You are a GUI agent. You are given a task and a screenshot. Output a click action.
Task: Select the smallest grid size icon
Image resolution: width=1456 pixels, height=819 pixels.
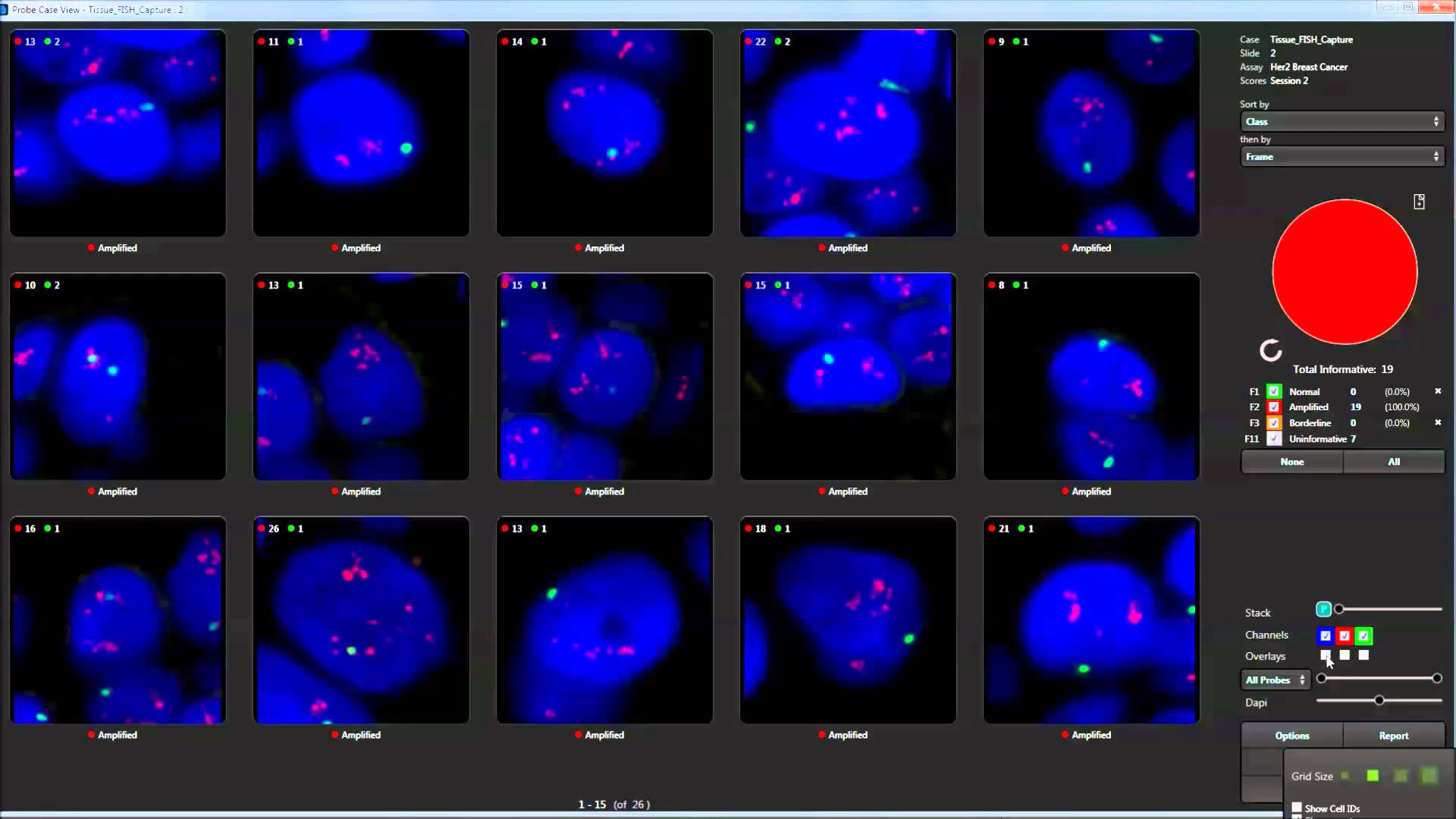[x=1345, y=776]
